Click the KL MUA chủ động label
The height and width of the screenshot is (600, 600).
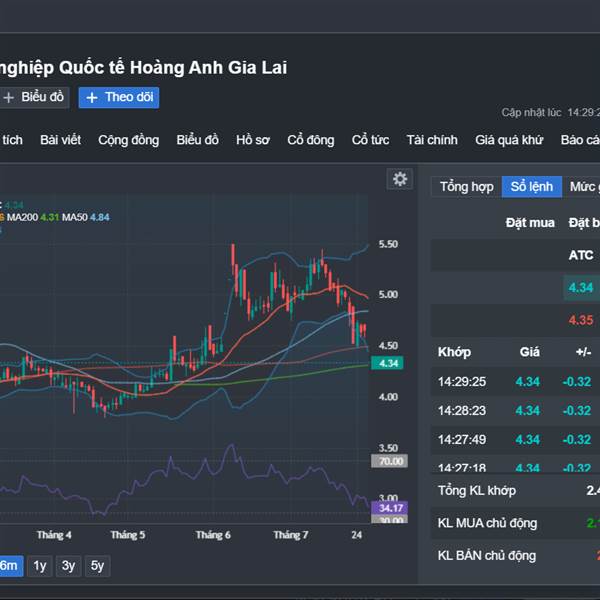point(487,523)
